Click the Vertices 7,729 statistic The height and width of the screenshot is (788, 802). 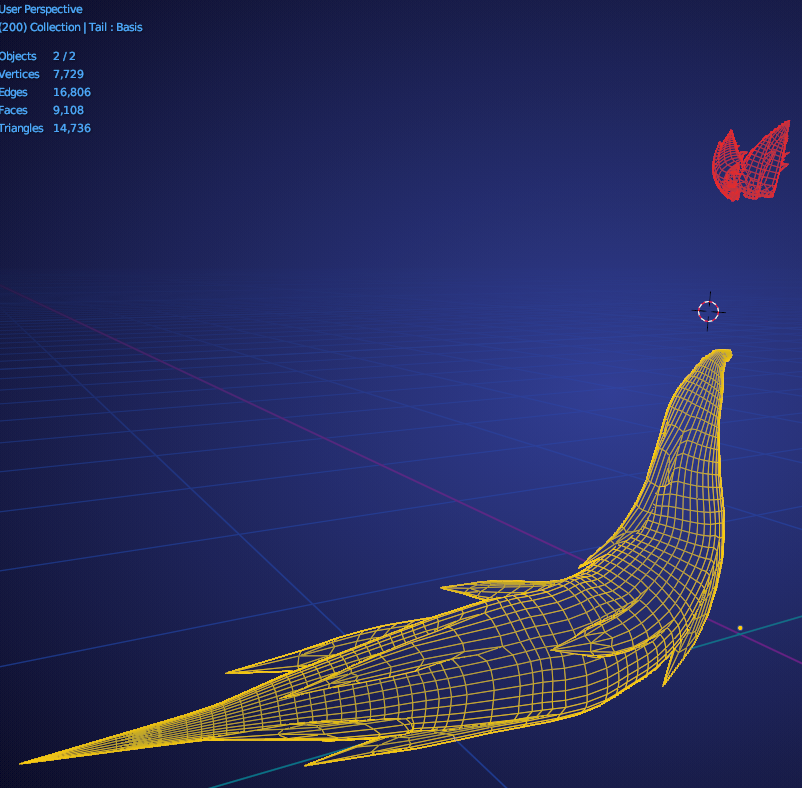(x=42, y=74)
